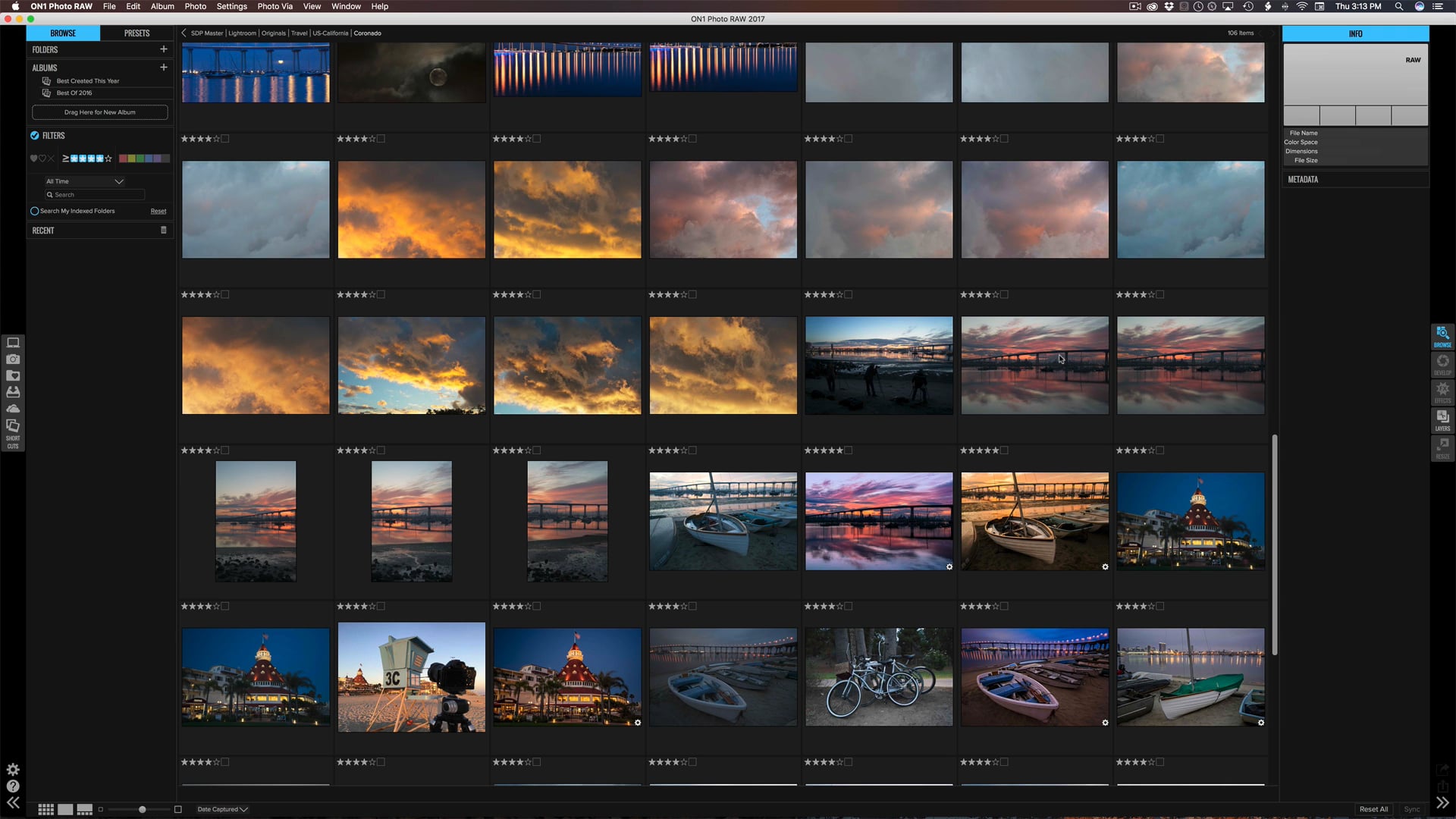Toggle color label box under lifeguard tower thumbnail
1456x819 pixels.
coord(381,762)
